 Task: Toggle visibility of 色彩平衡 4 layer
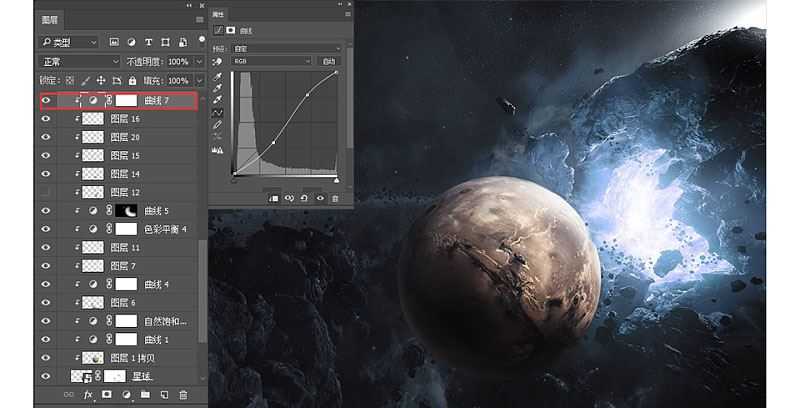click(45, 229)
